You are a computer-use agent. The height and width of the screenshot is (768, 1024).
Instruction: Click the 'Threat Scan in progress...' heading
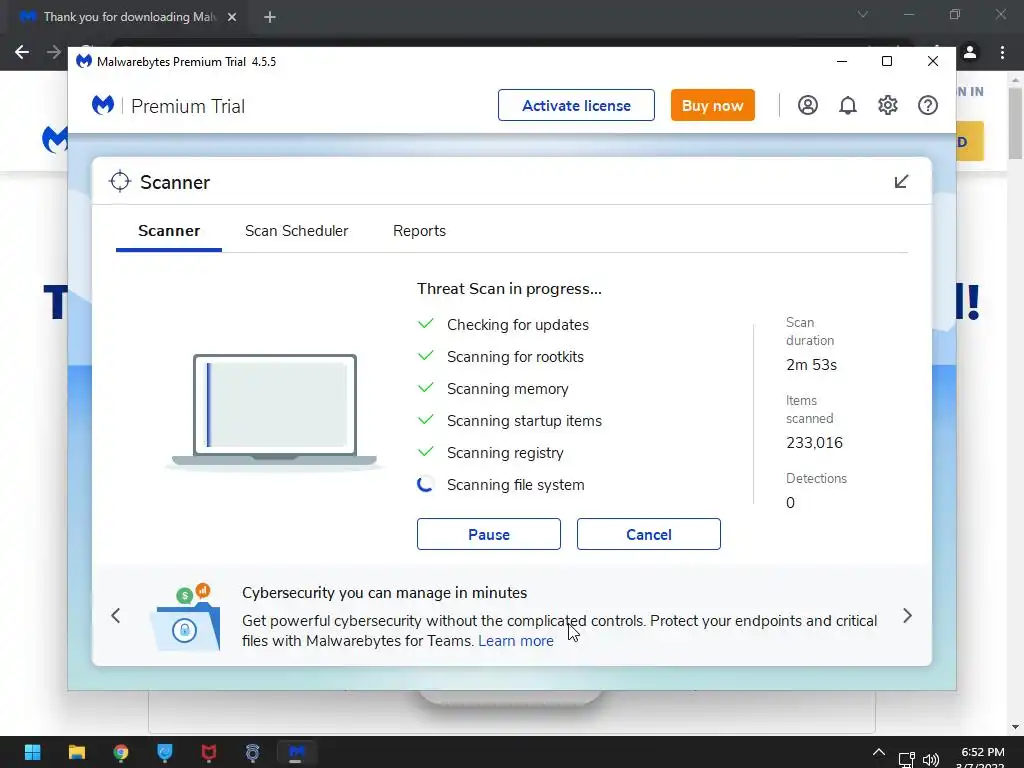(509, 289)
